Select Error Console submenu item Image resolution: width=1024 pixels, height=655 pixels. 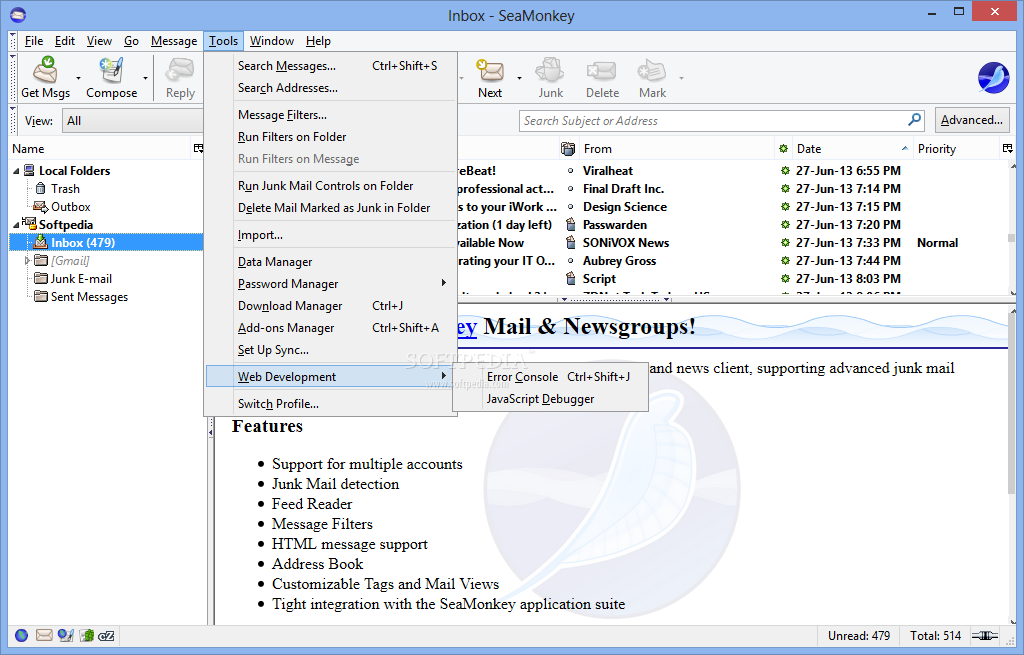click(551, 377)
